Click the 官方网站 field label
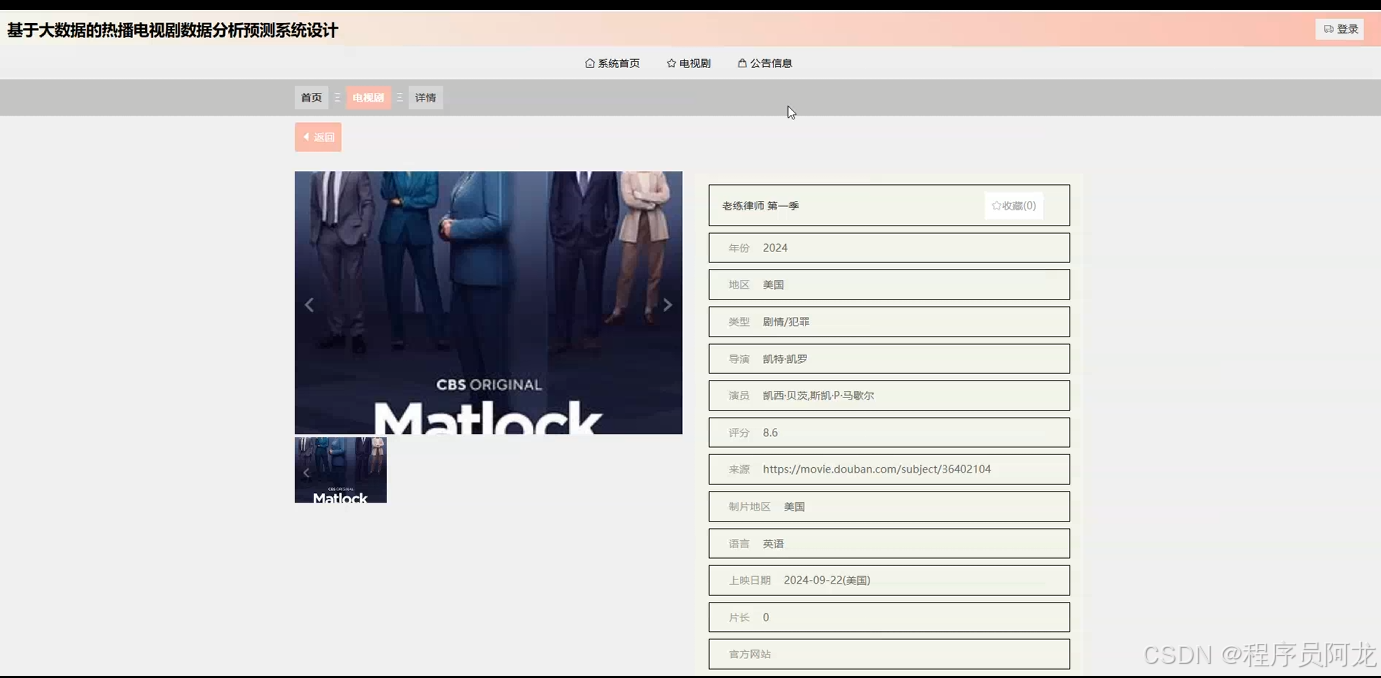 pos(749,654)
